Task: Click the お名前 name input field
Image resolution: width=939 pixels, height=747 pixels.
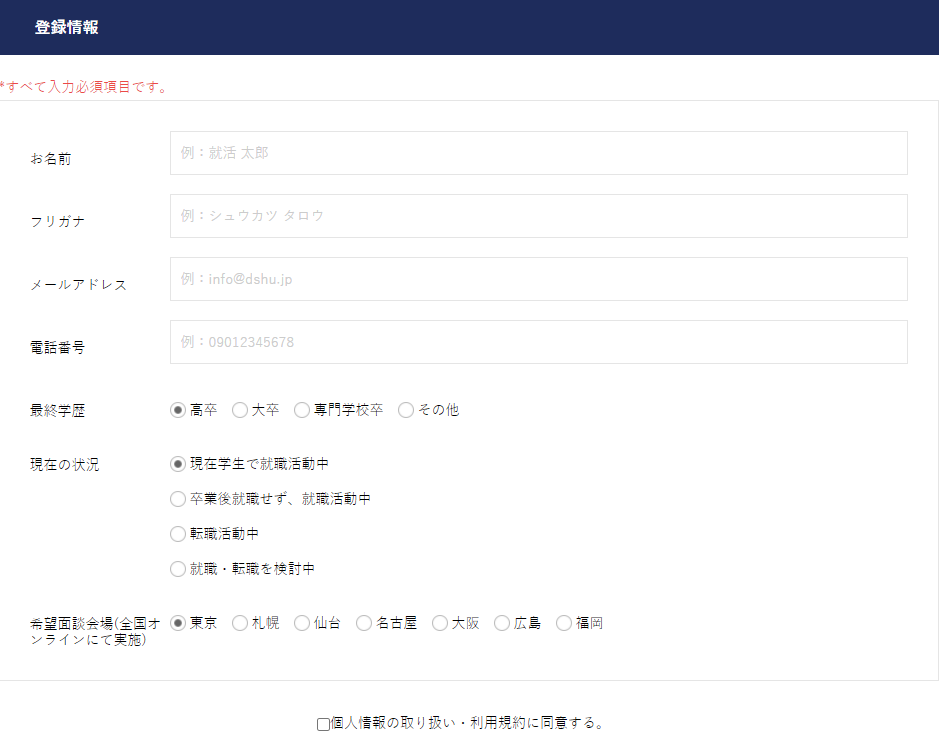Action: 538,153
